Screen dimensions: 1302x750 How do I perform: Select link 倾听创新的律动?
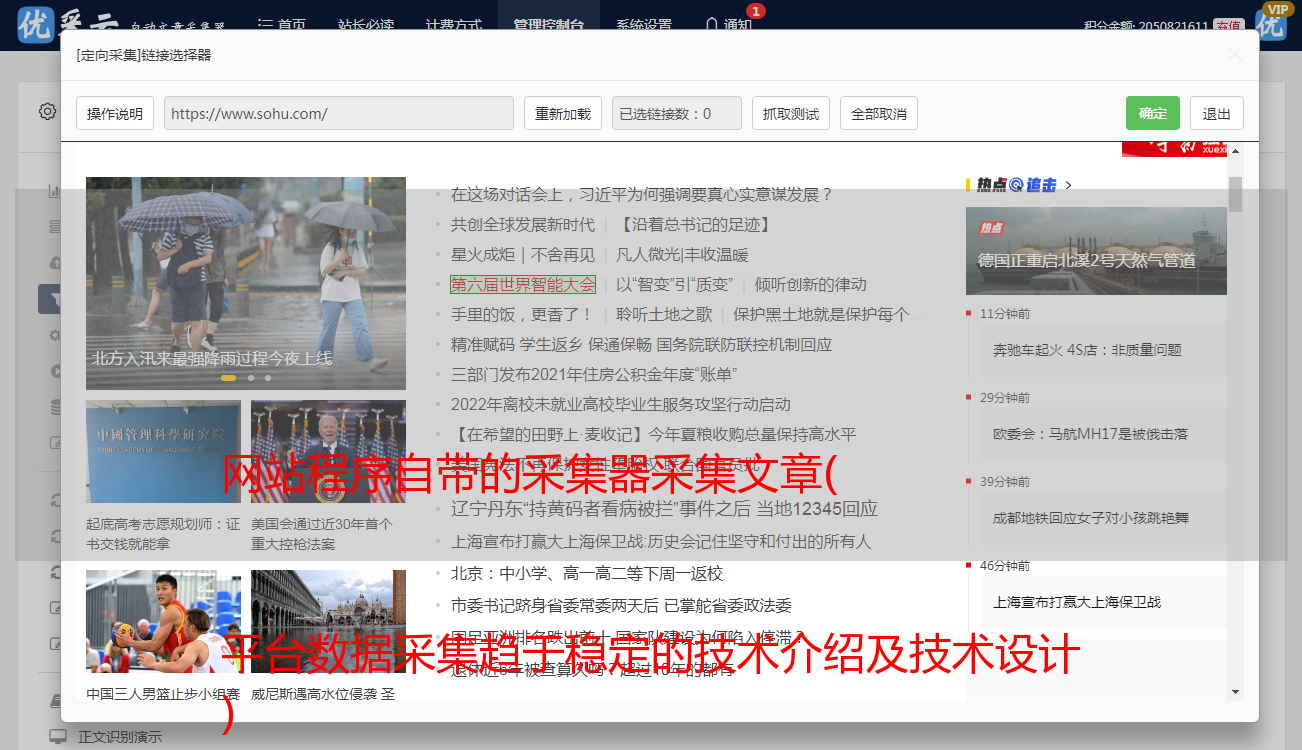tap(811, 284)
